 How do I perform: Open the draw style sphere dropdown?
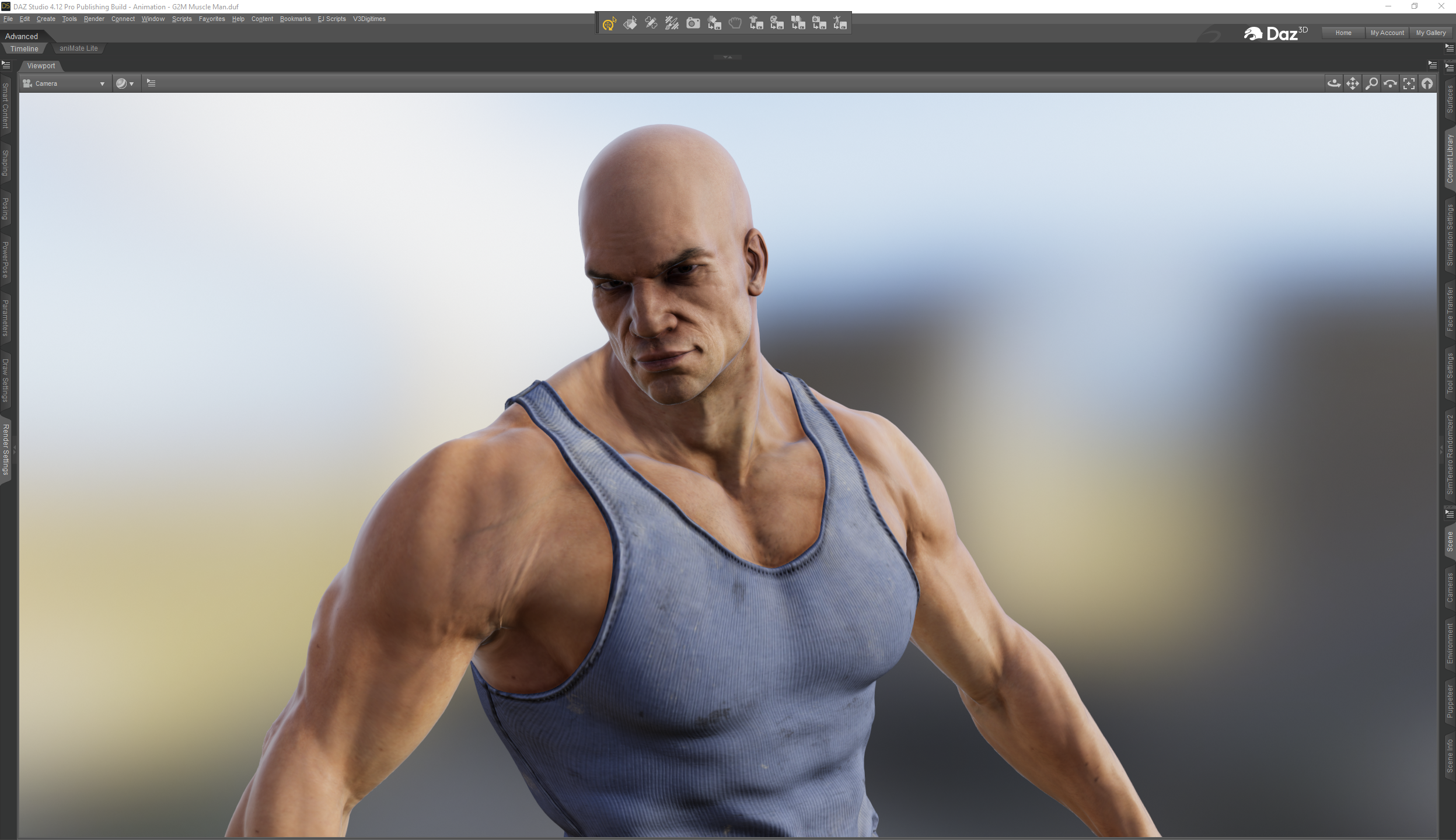(124, 83)
